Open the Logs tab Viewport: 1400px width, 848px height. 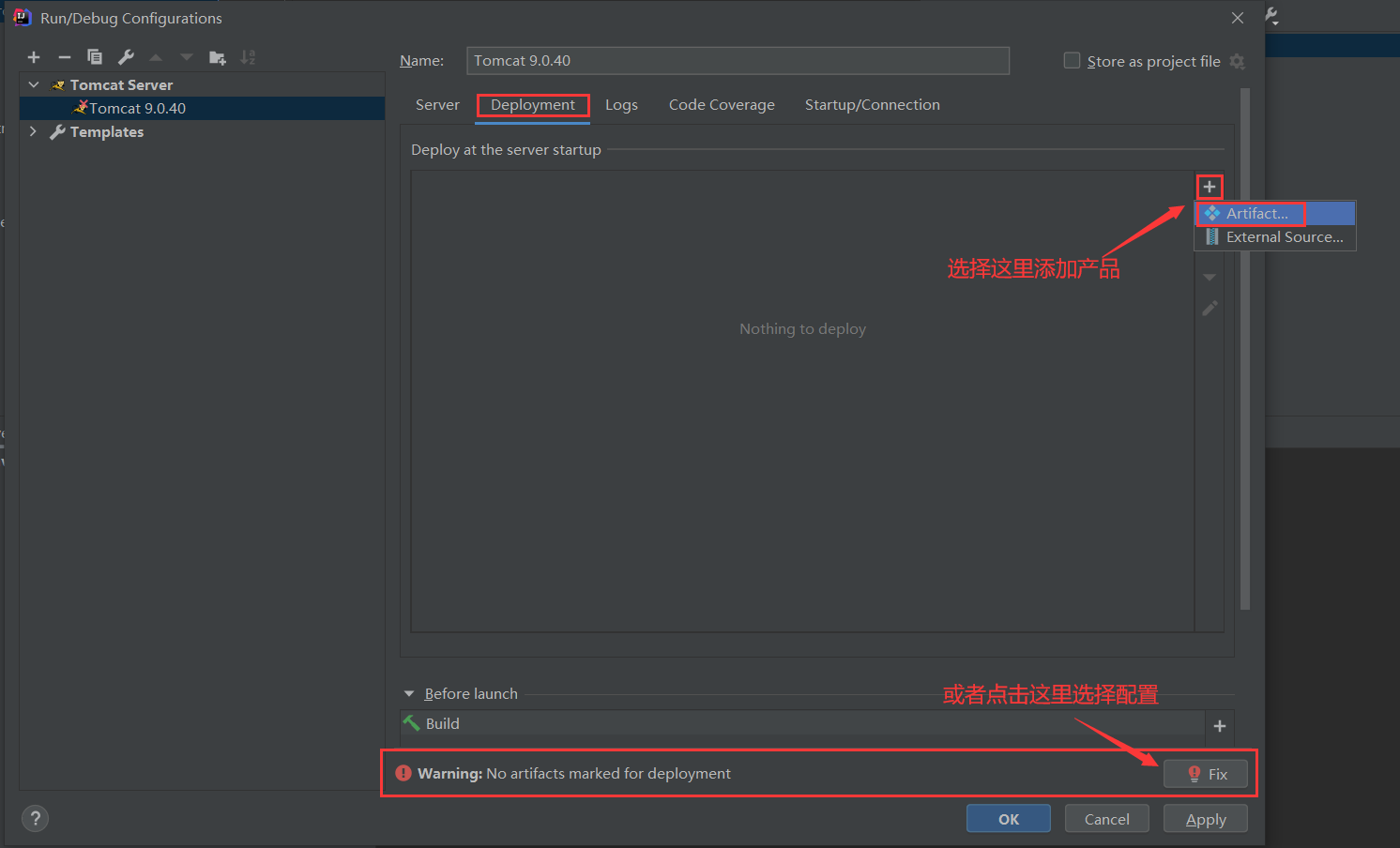point(621,105)
